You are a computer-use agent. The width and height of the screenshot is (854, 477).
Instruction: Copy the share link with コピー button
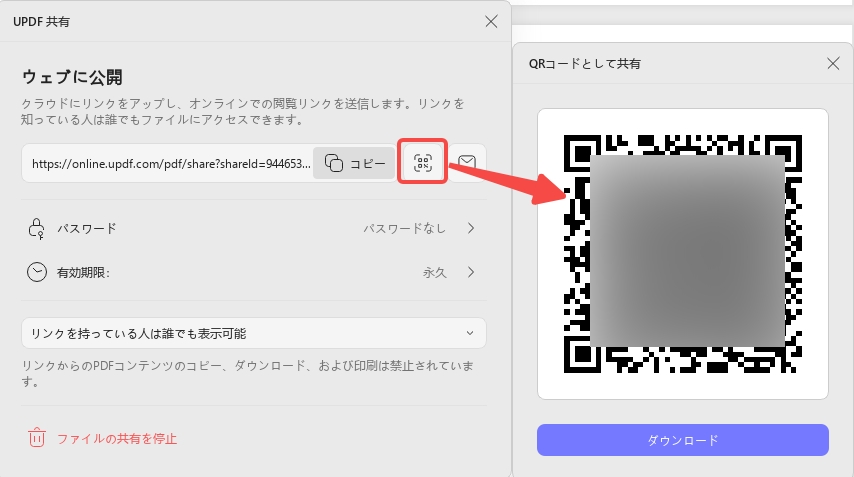[354, 163]
